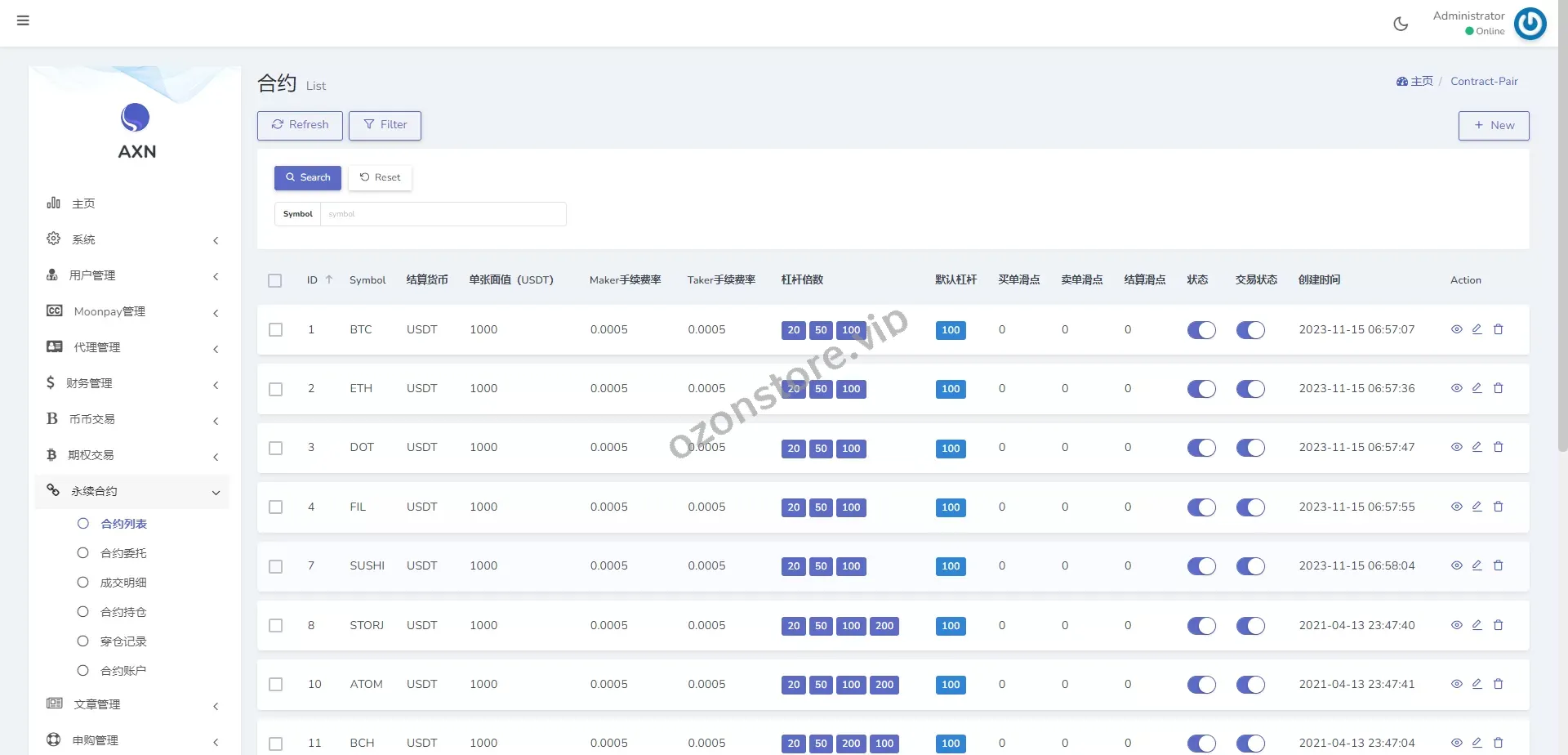This screenshot has height=755, width=1568.
Task: Tick the checkbox for ATOM row
Action: (276, 685)
